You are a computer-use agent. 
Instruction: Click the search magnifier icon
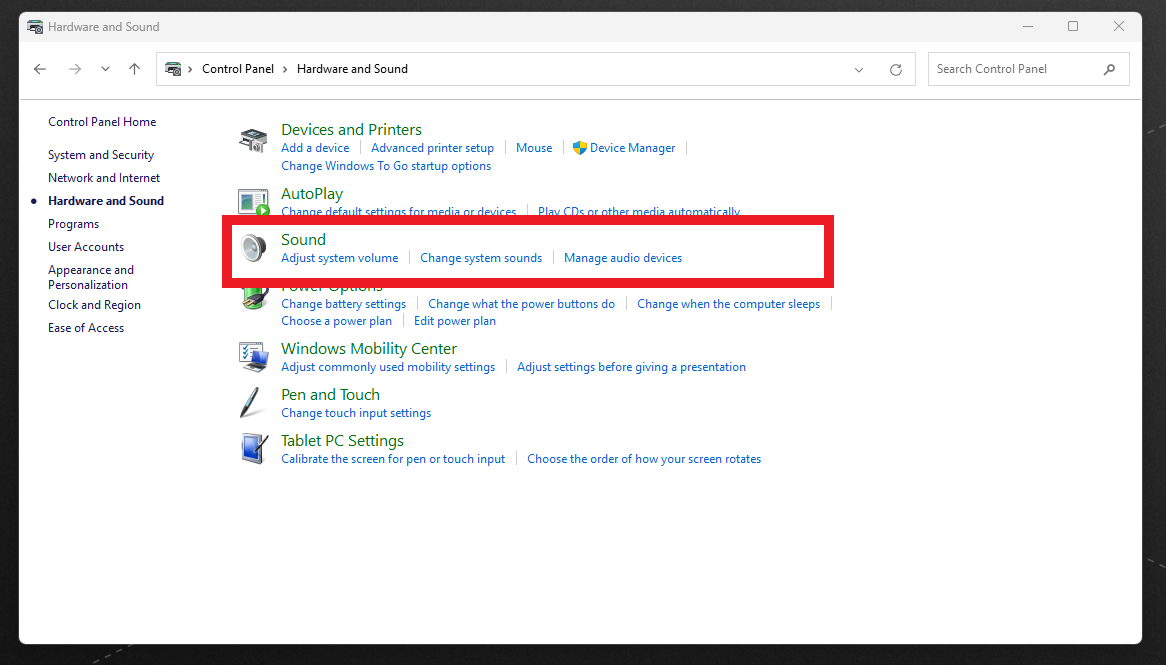point(1109,69)
